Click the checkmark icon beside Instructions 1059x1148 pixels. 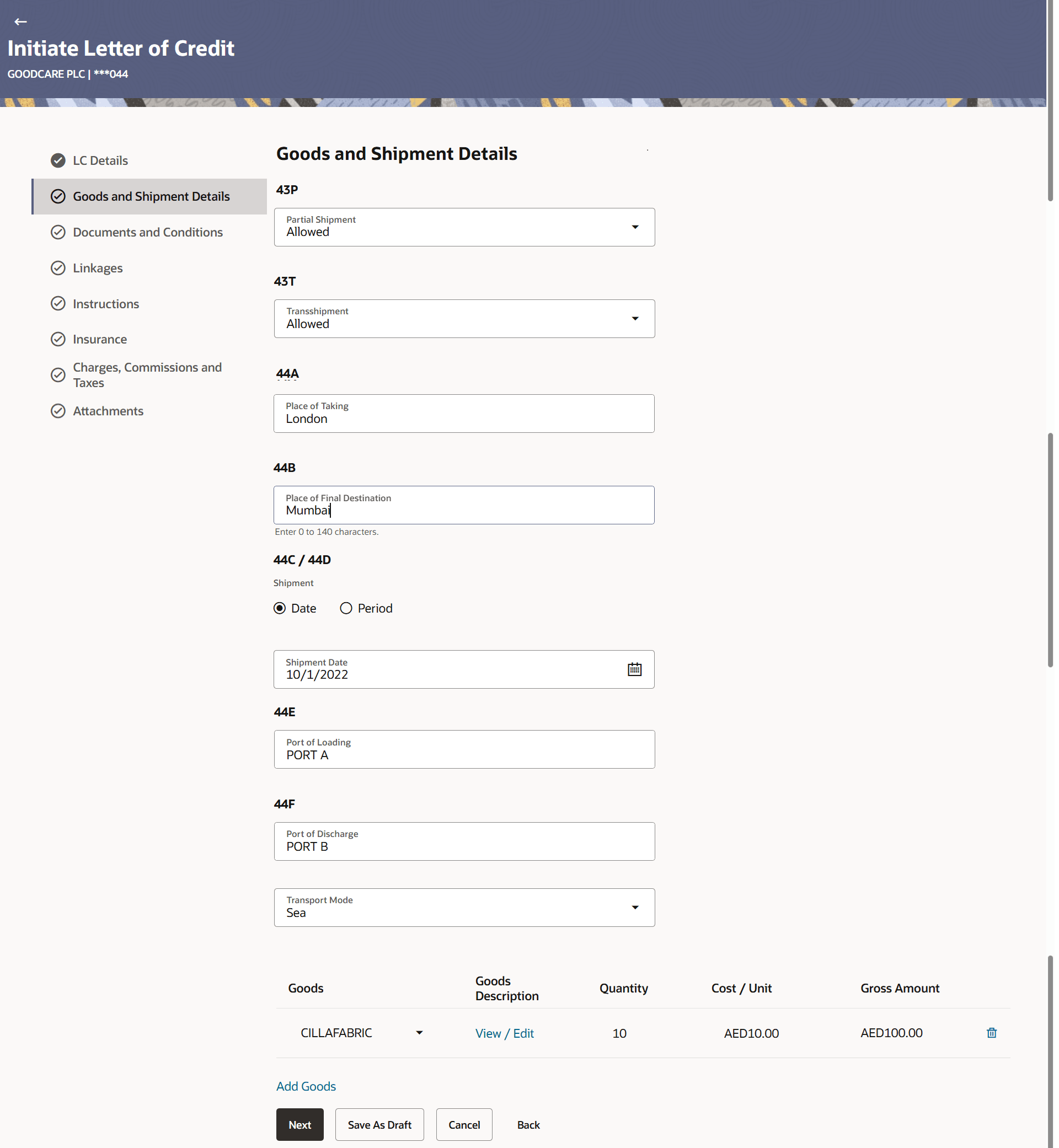(x=58, y=304)
